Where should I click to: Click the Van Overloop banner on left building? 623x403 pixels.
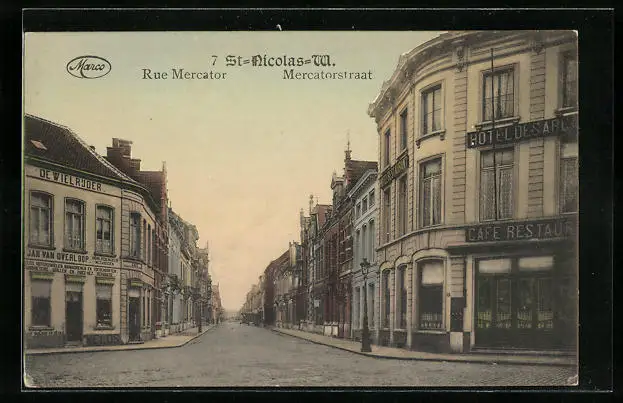point(70,262)
